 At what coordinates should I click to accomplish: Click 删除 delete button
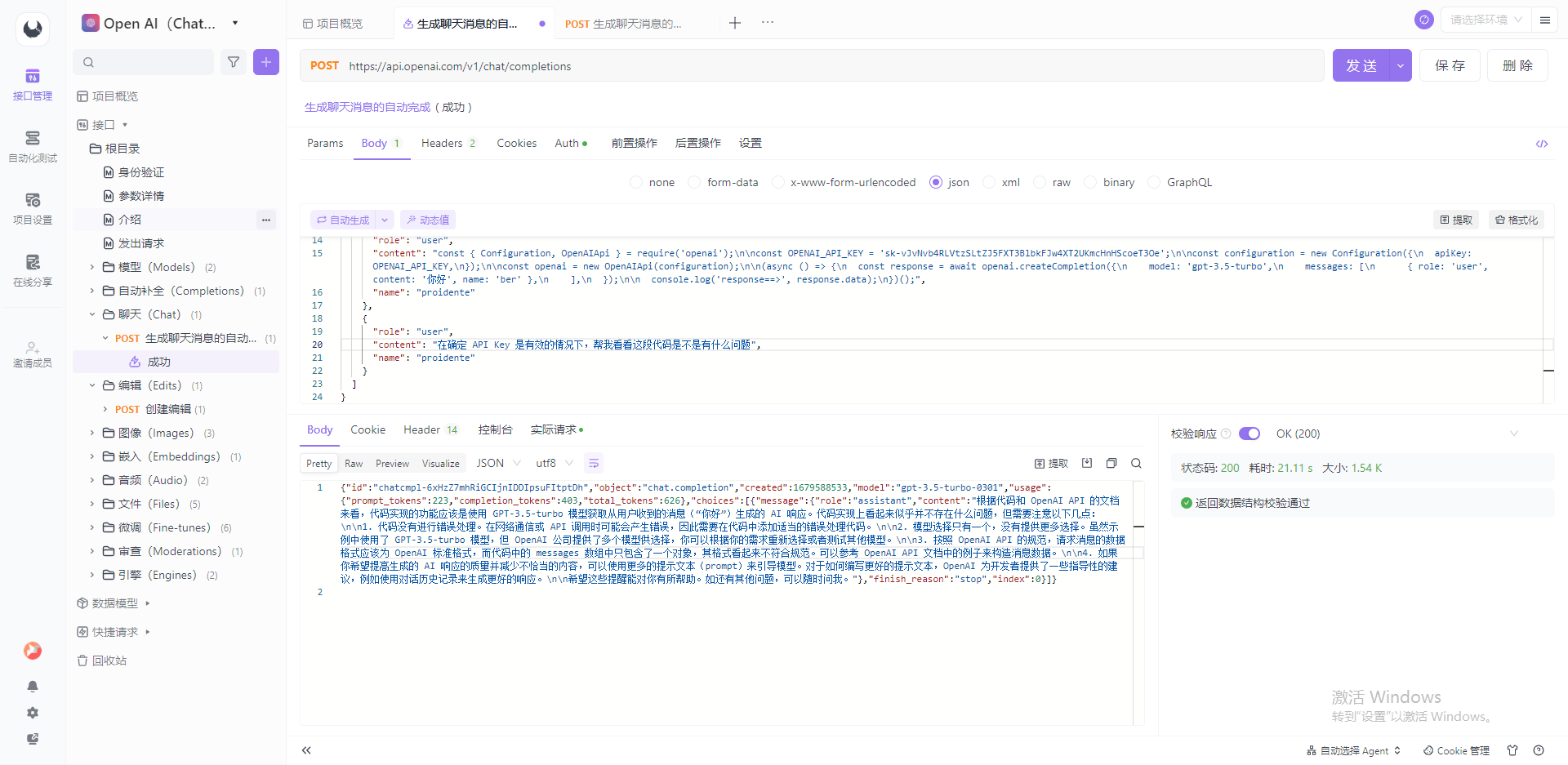point(1517,65)
